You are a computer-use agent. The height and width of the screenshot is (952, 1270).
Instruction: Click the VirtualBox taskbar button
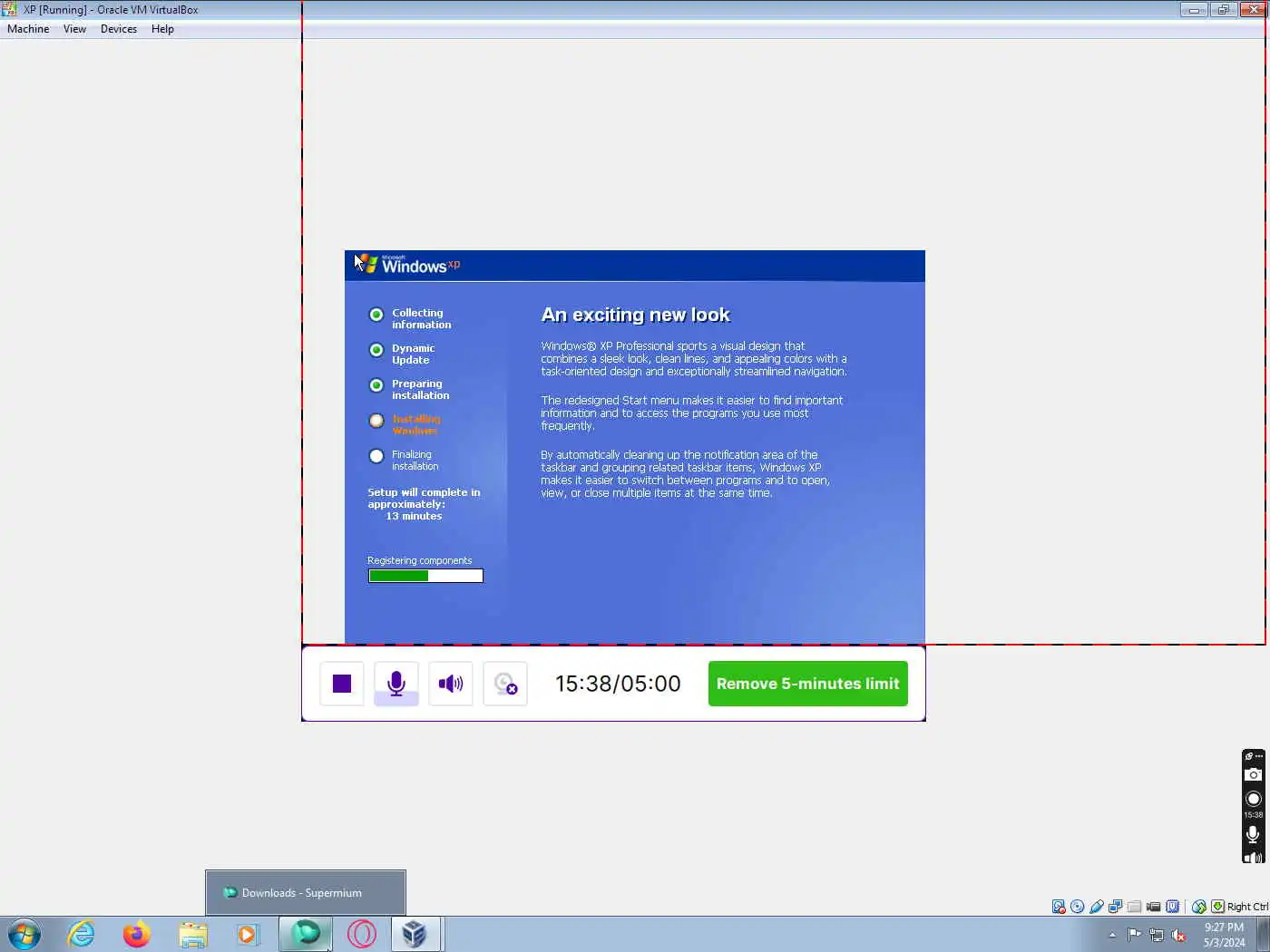point(415,934)
